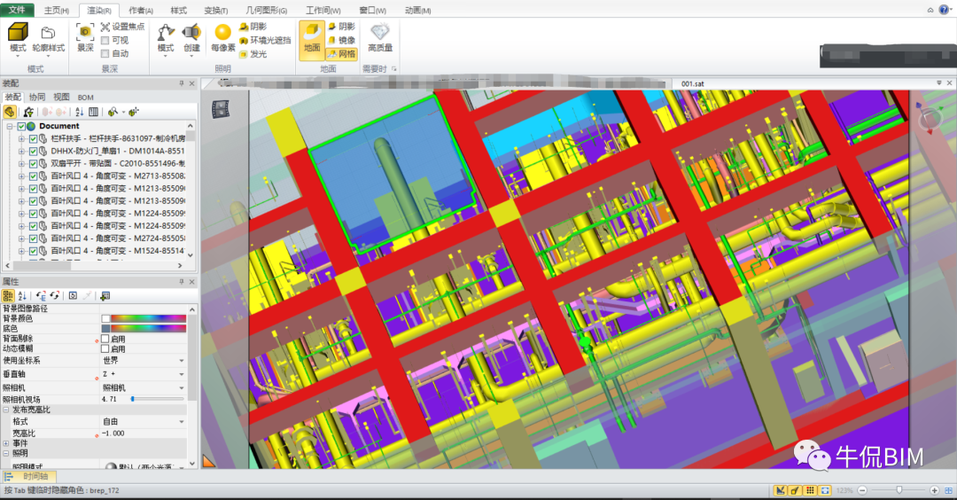
Task: Click the 高质量 high quality diamond icon
Action: point(380,37)
